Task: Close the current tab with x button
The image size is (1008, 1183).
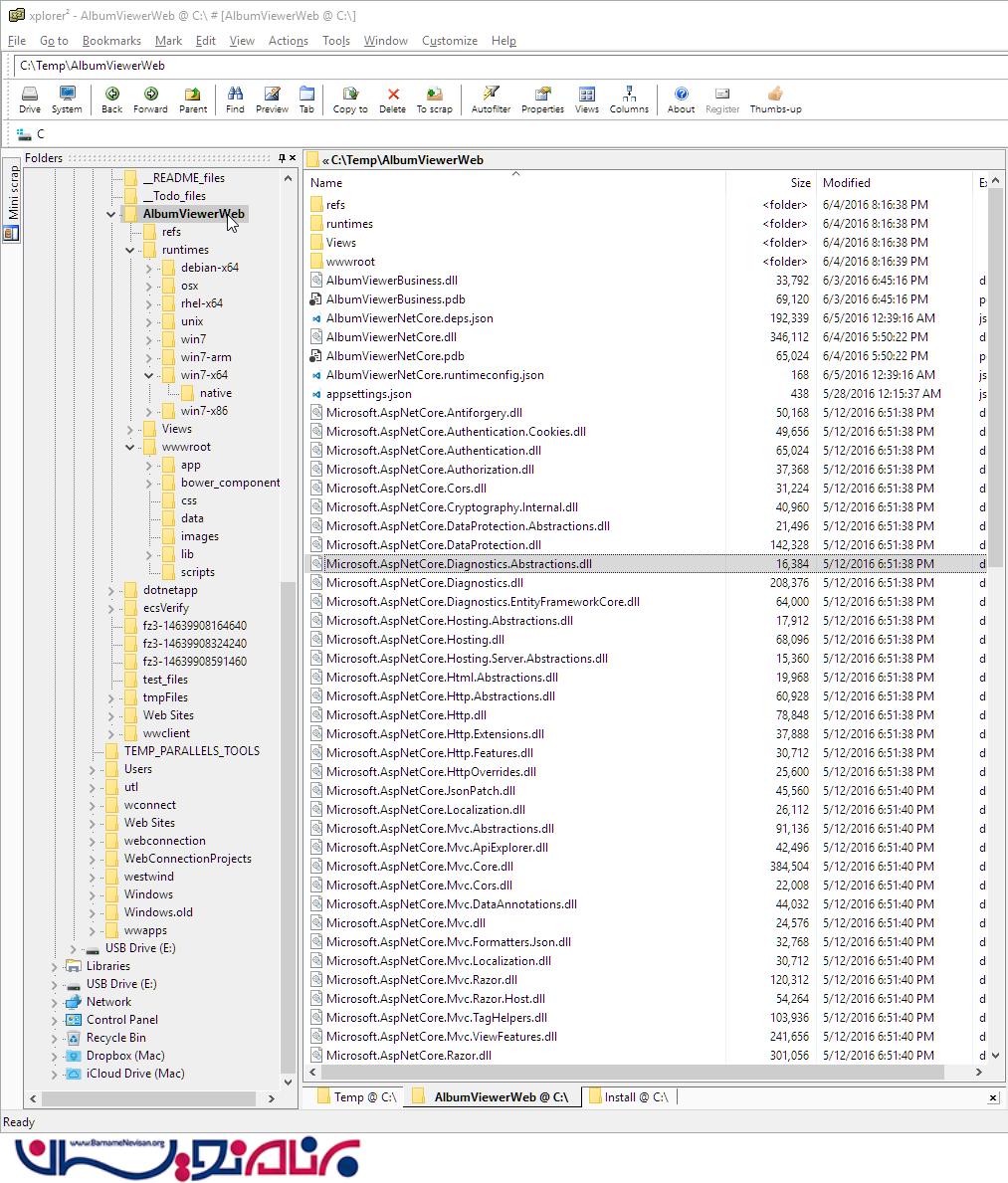Action: coord(993,1097)
